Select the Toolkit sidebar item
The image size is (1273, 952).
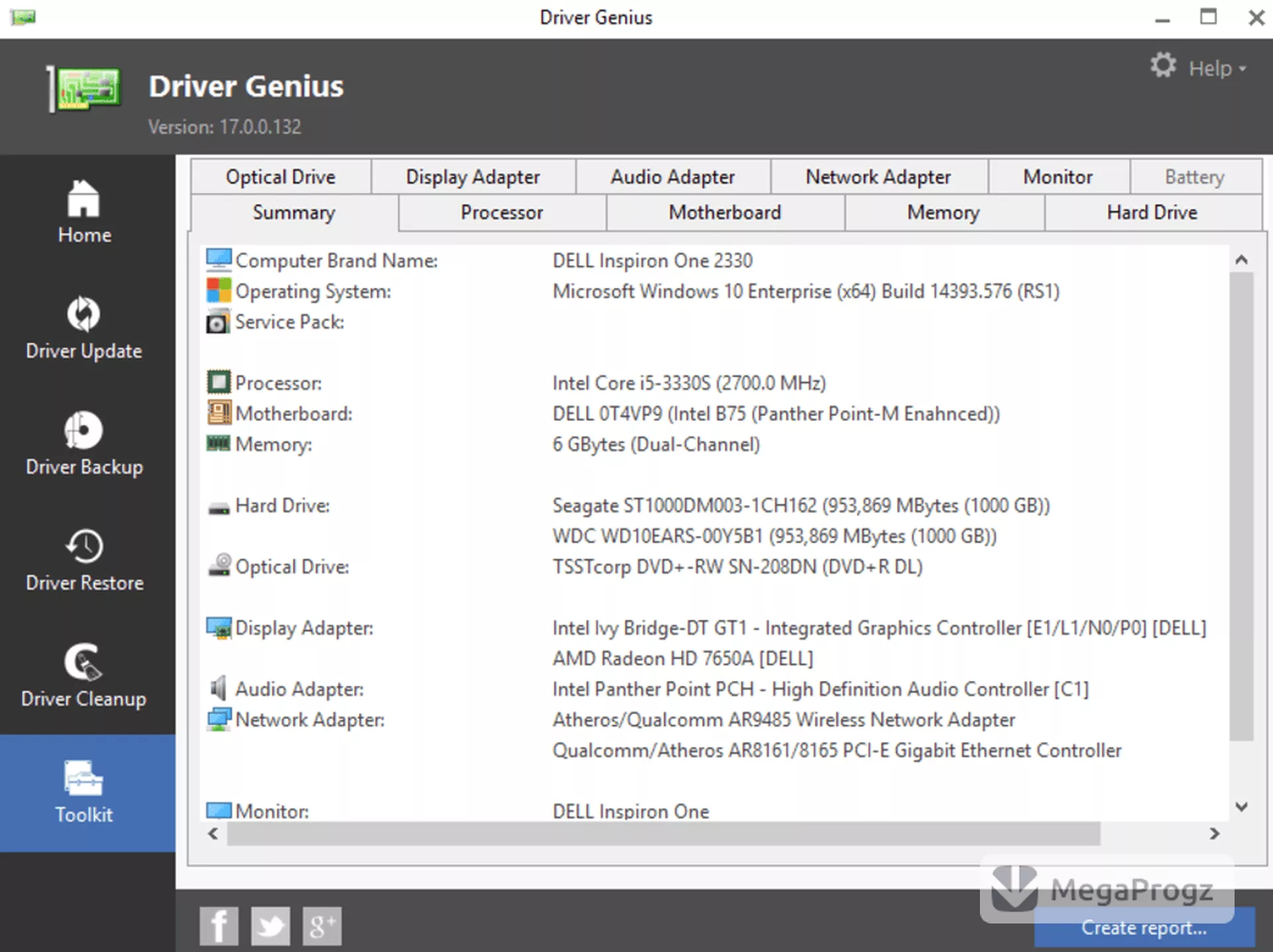pyautogui.click(x=88, y=793)
